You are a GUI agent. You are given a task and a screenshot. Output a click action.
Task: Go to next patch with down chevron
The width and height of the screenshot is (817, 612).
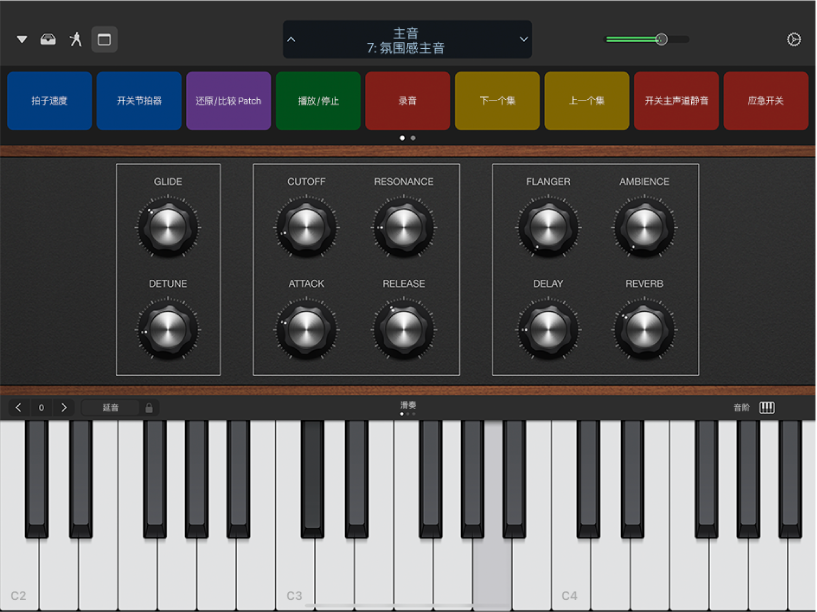(524, 40)
